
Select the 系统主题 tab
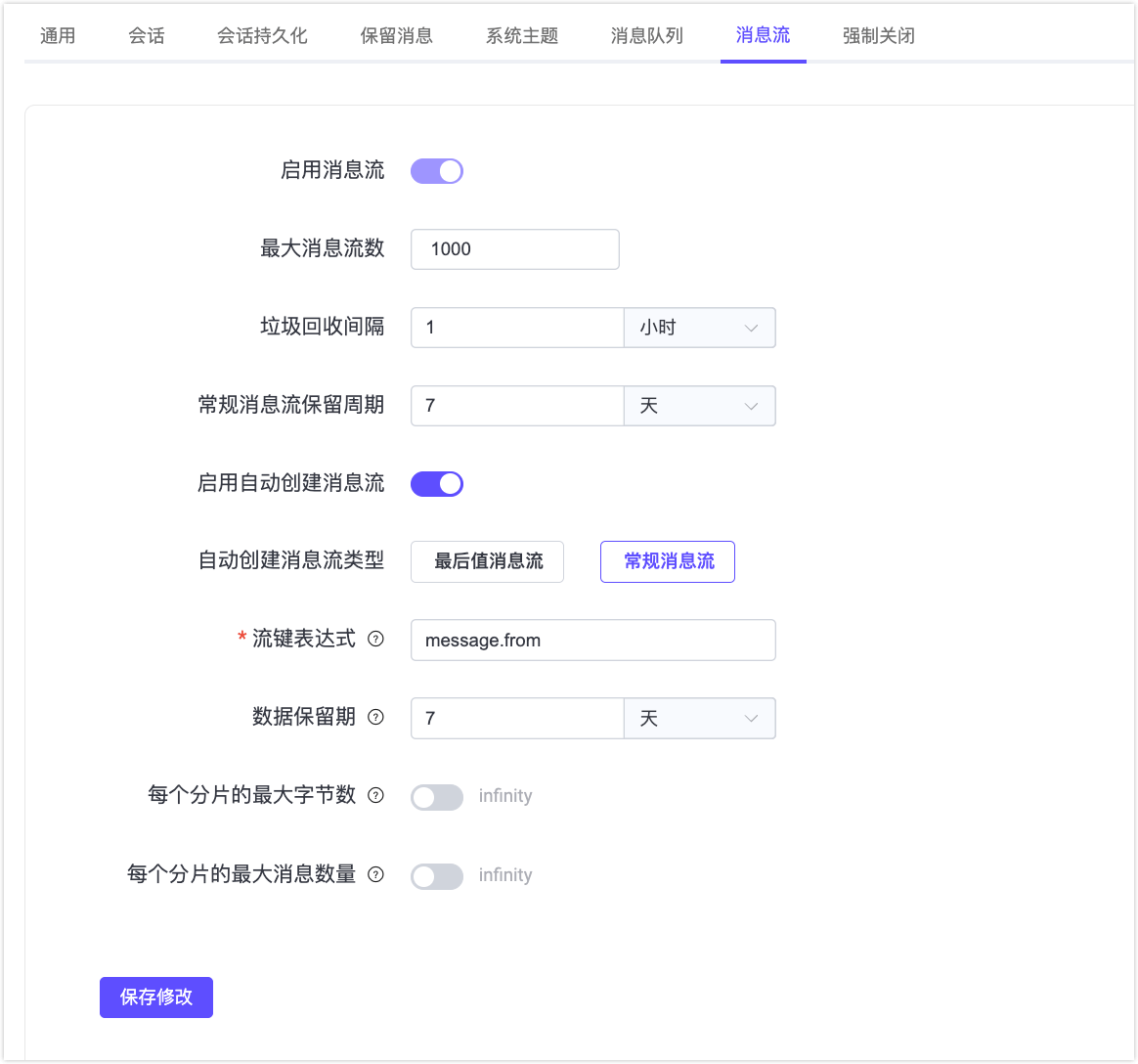click(520, 35)
